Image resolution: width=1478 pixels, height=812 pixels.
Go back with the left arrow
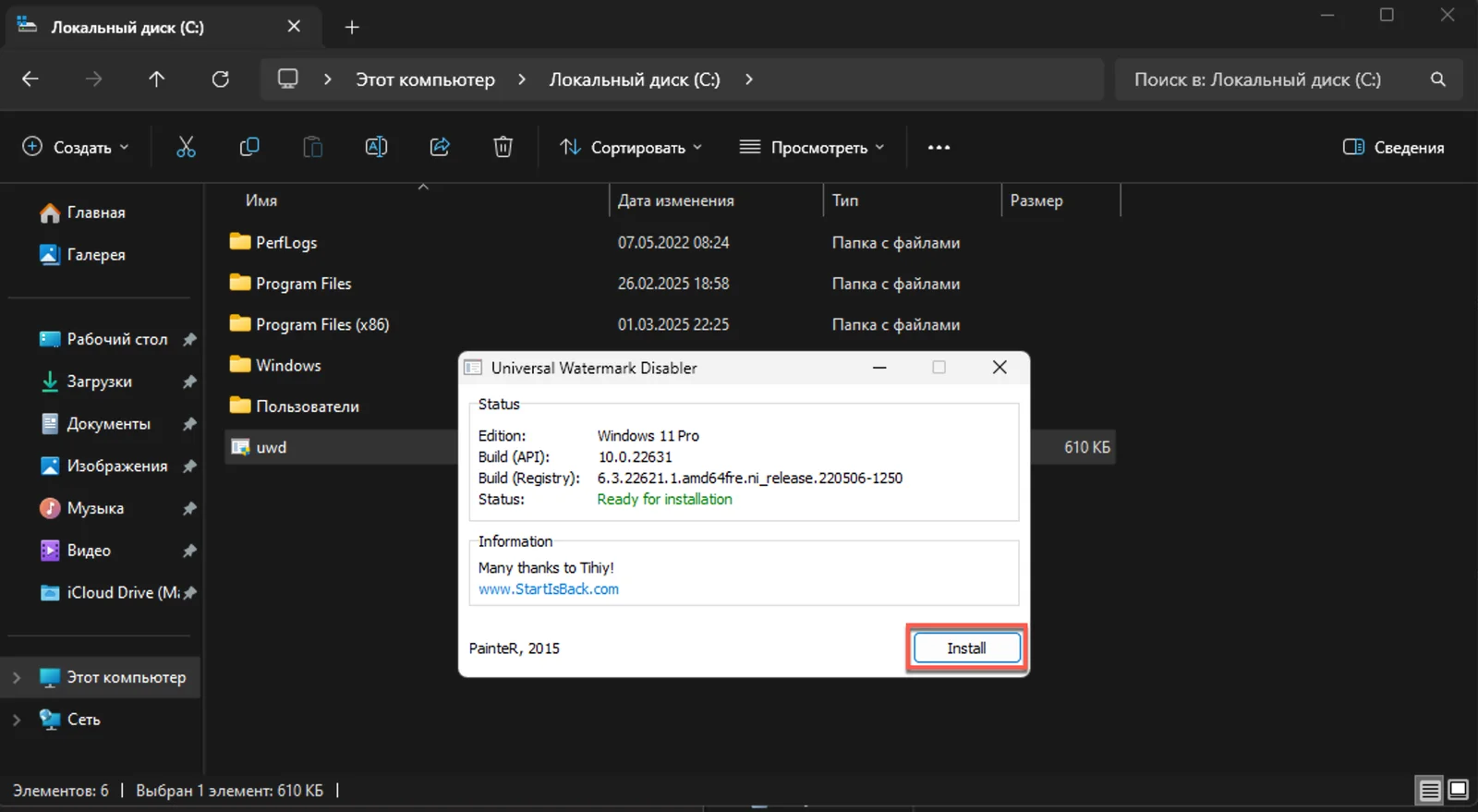tap(30, 79)
